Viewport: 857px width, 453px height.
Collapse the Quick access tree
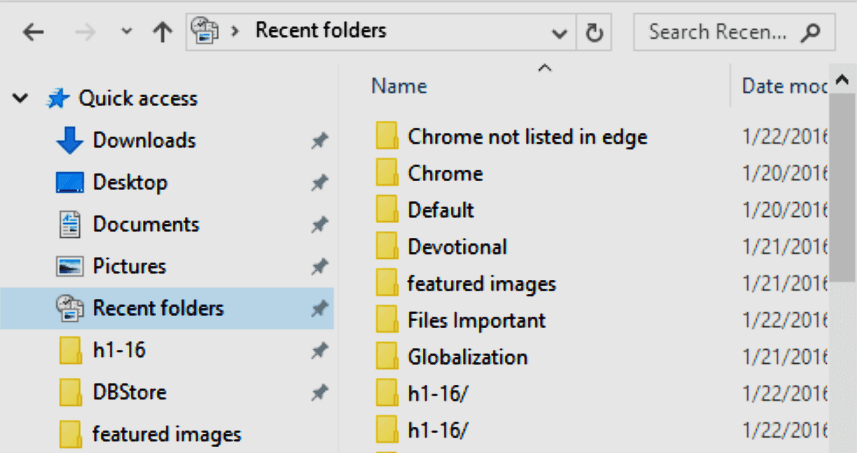click(x=19, y=99)
